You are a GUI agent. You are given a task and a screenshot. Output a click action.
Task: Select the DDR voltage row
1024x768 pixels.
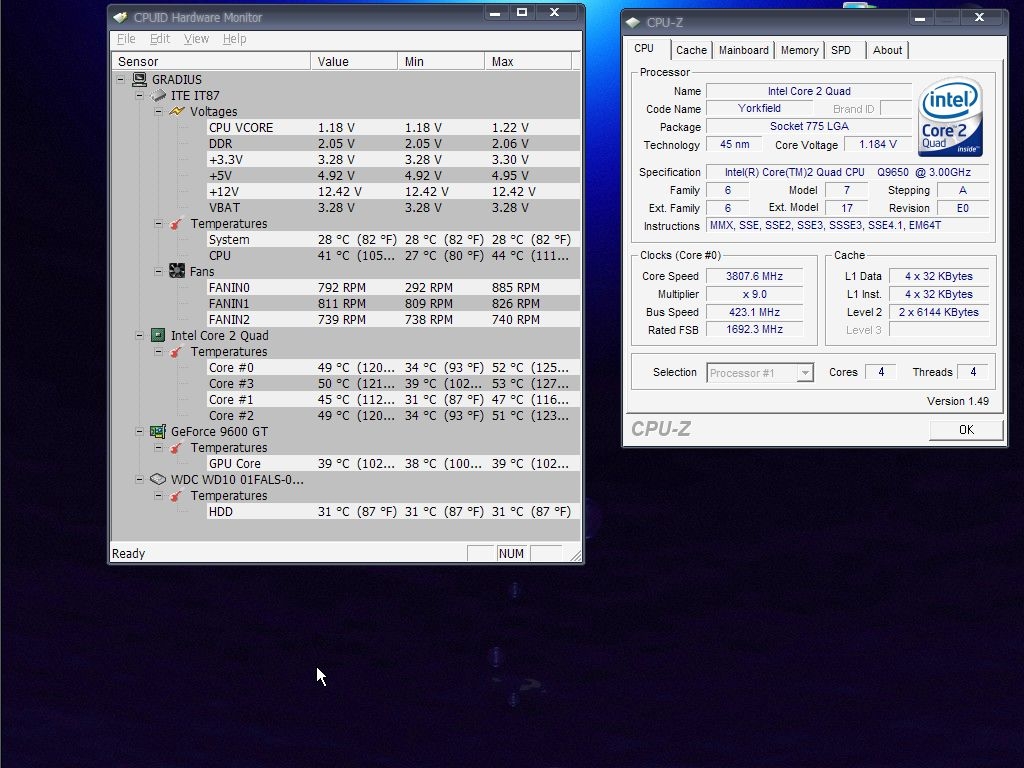coord(392,144)
